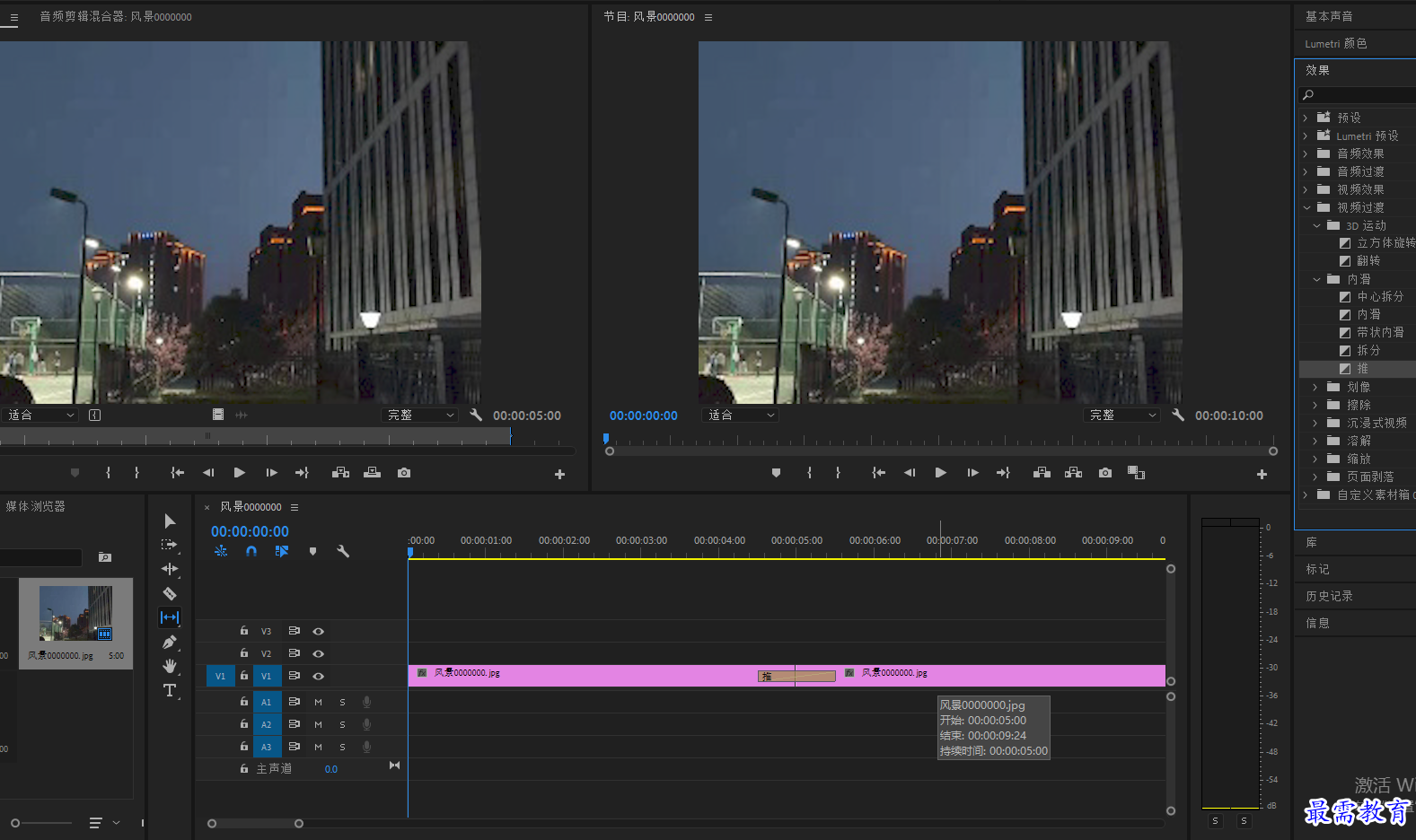Click the effects search field

pyautogui.click(x=1357, y=94)
